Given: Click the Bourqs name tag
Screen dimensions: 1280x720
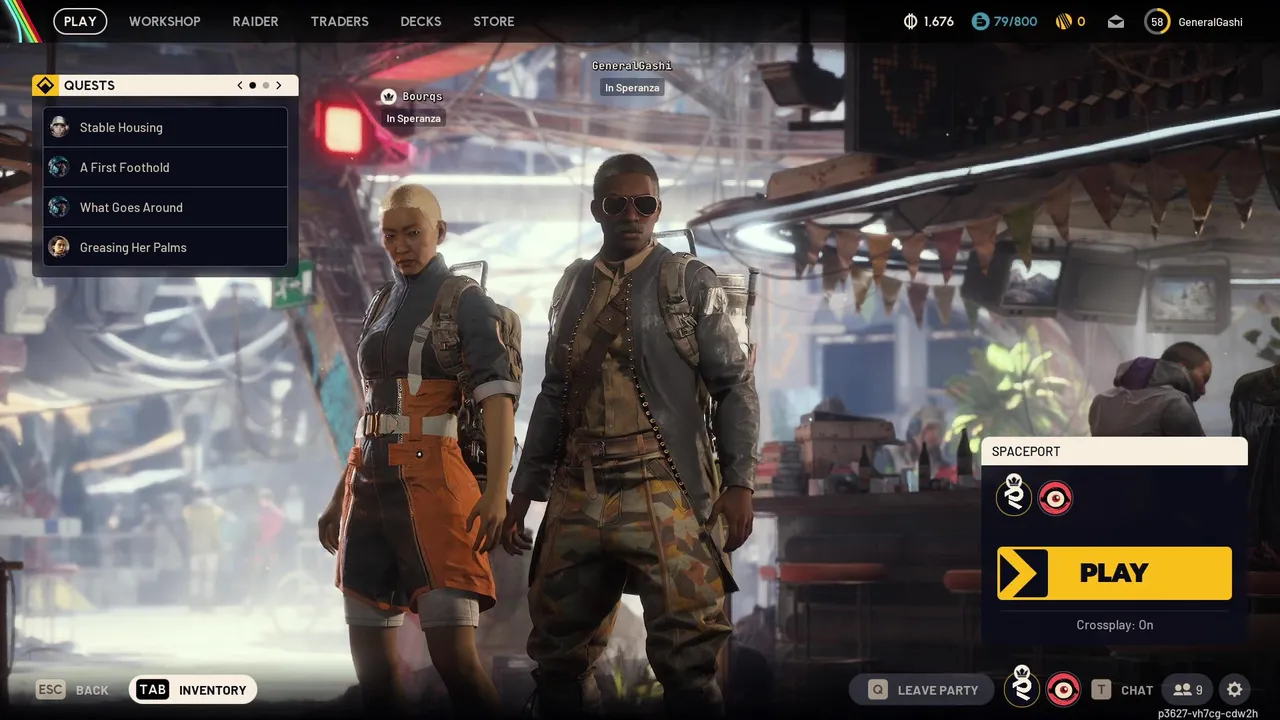Looking at the screenshot, I should (x=422, y=97).
